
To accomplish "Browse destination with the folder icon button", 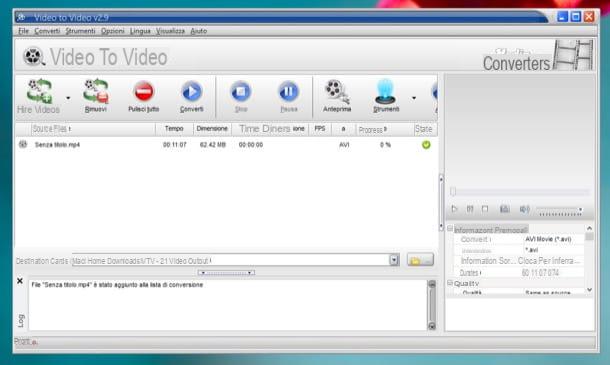I will 420,260.
